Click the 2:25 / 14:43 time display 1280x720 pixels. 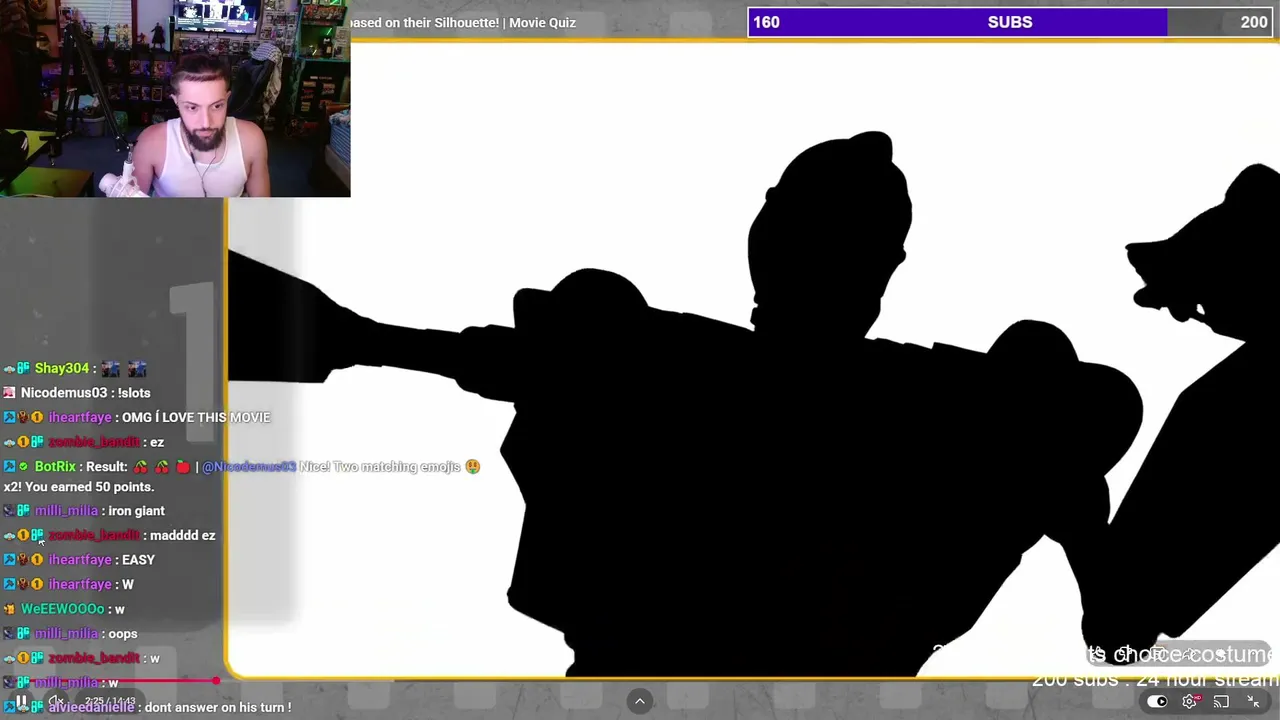point(110,702)
